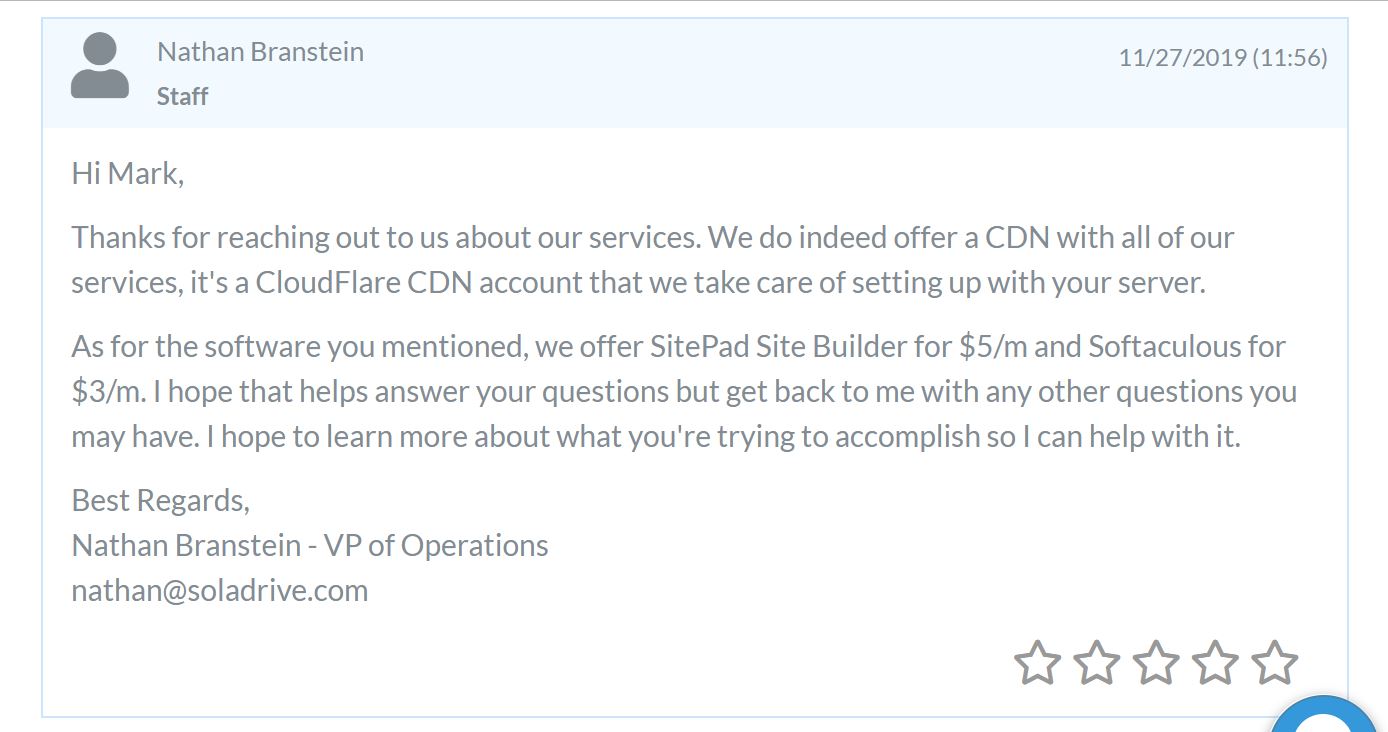
Task: Rate the reply five stars
Action: tap(1274, 663)
